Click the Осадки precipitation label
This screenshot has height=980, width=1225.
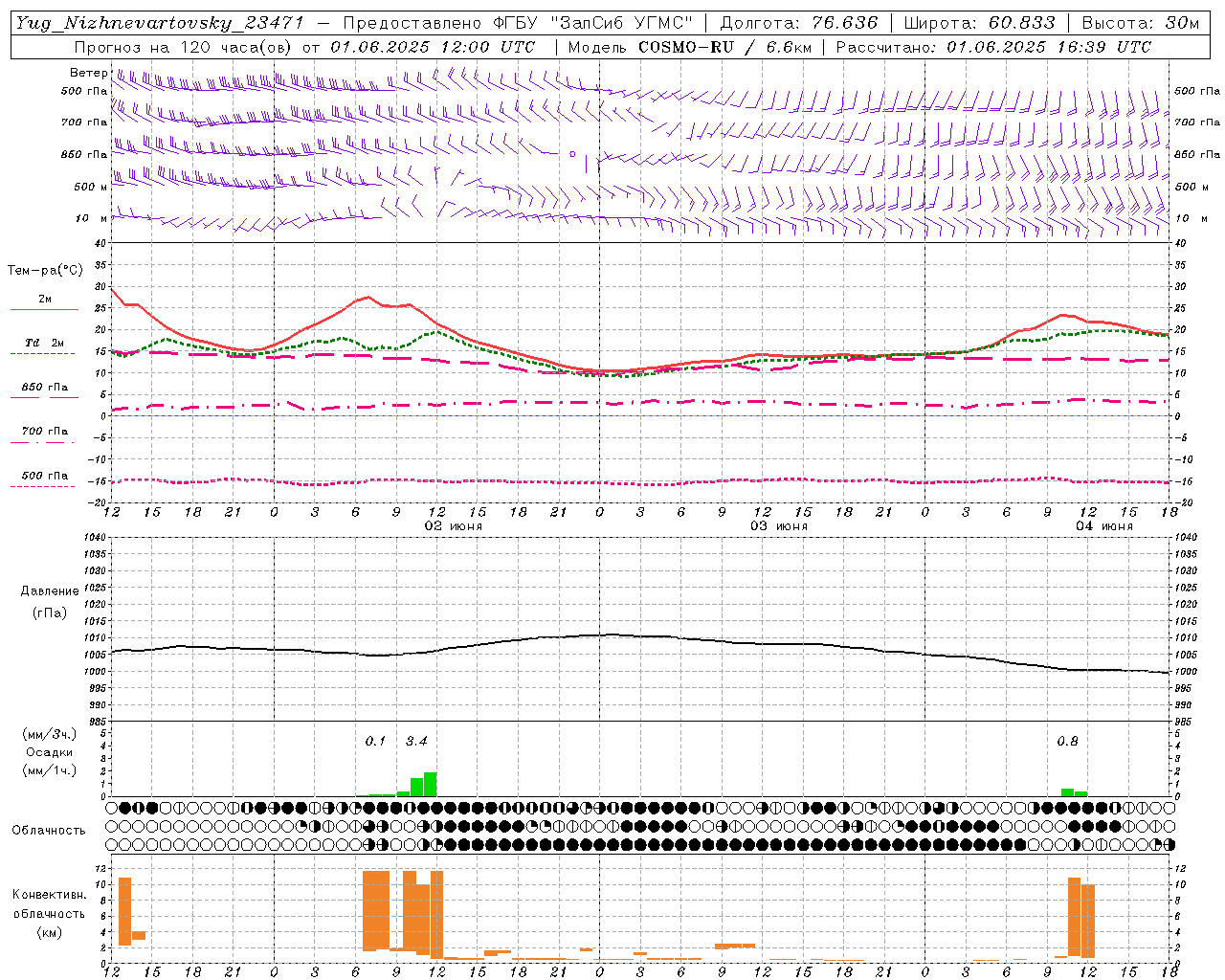pyautogui.click(x=50, y=752)
